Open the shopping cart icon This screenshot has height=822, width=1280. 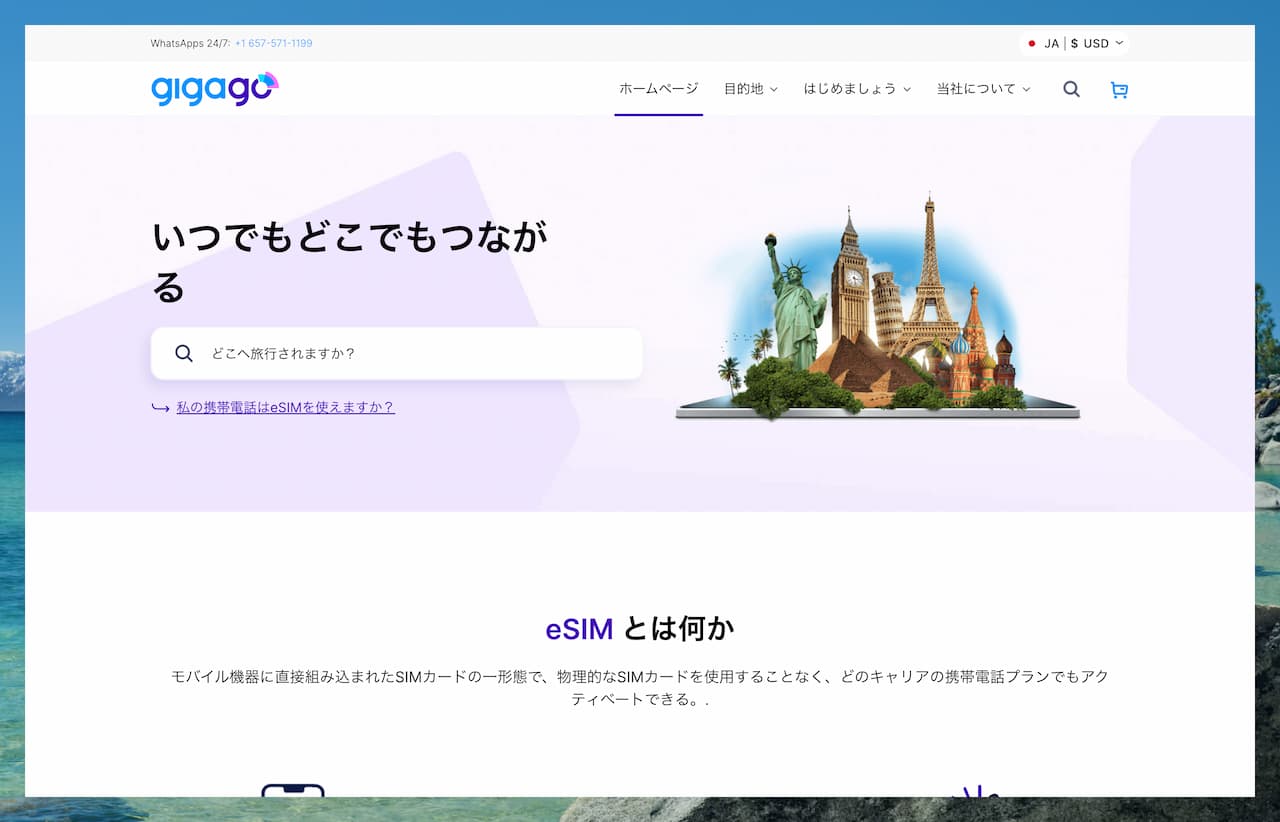coord(1119,90)
